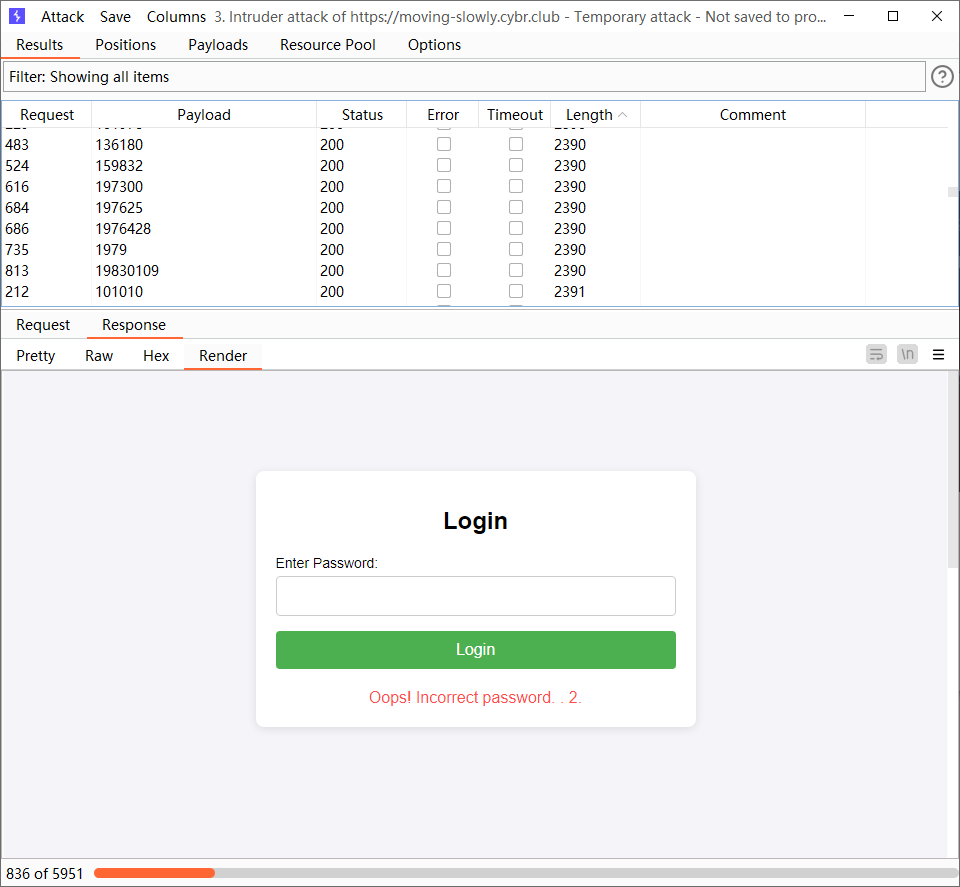Screen dimensions: 960x887
Task: Open response viewer hamburger menu
Action: pyautogui.click(x=938, y=354)
